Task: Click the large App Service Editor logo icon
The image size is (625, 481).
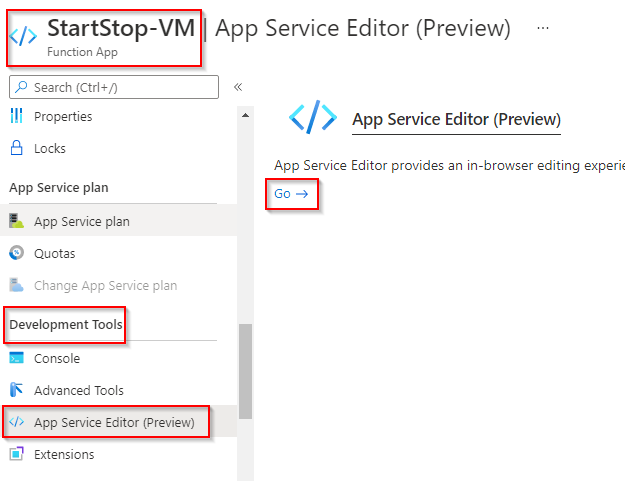Action: point(312,117)
